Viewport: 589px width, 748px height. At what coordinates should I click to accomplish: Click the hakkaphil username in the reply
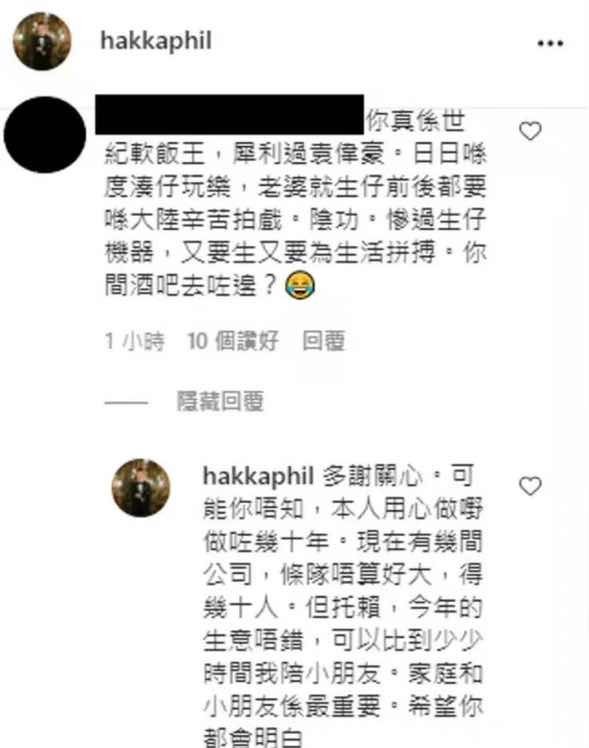pos(258,476)
